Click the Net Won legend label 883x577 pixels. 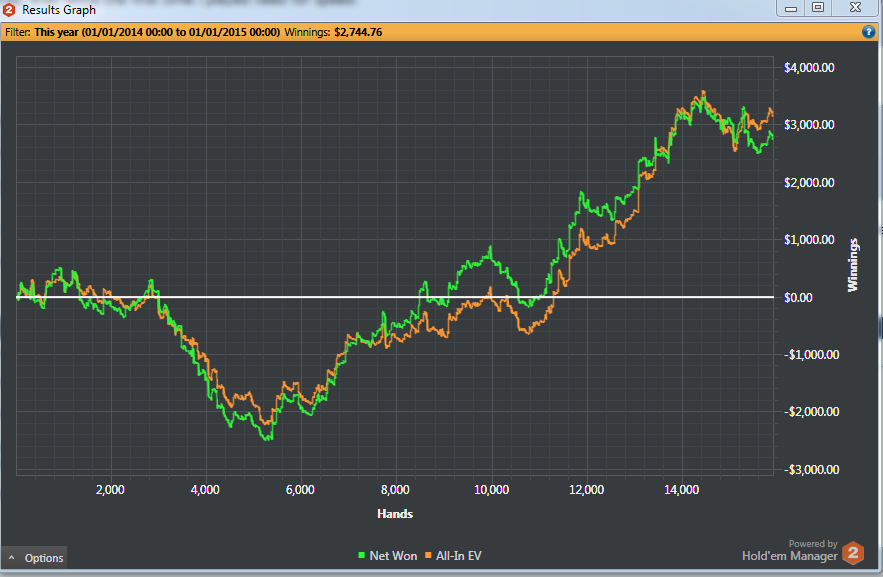[393, 556]
